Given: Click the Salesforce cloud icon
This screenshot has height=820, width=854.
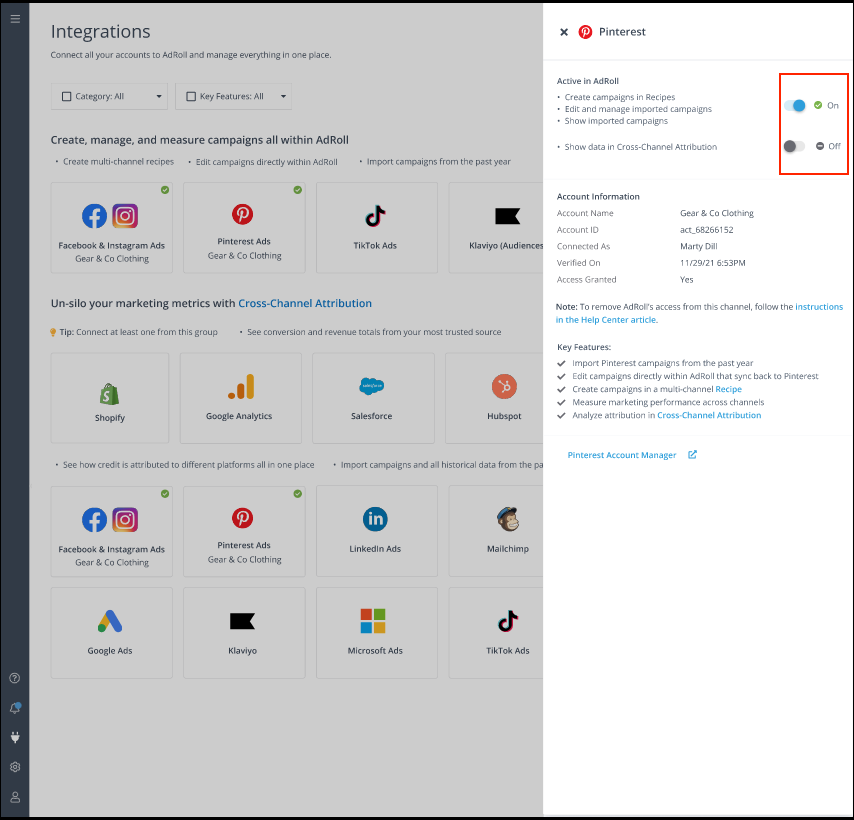Looking at the screenshot, I should [371, 386].
